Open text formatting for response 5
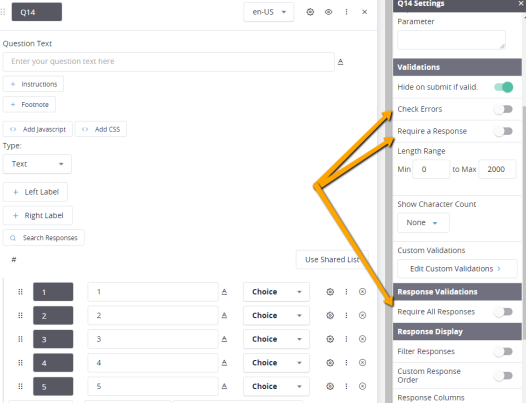 (224, 386)
